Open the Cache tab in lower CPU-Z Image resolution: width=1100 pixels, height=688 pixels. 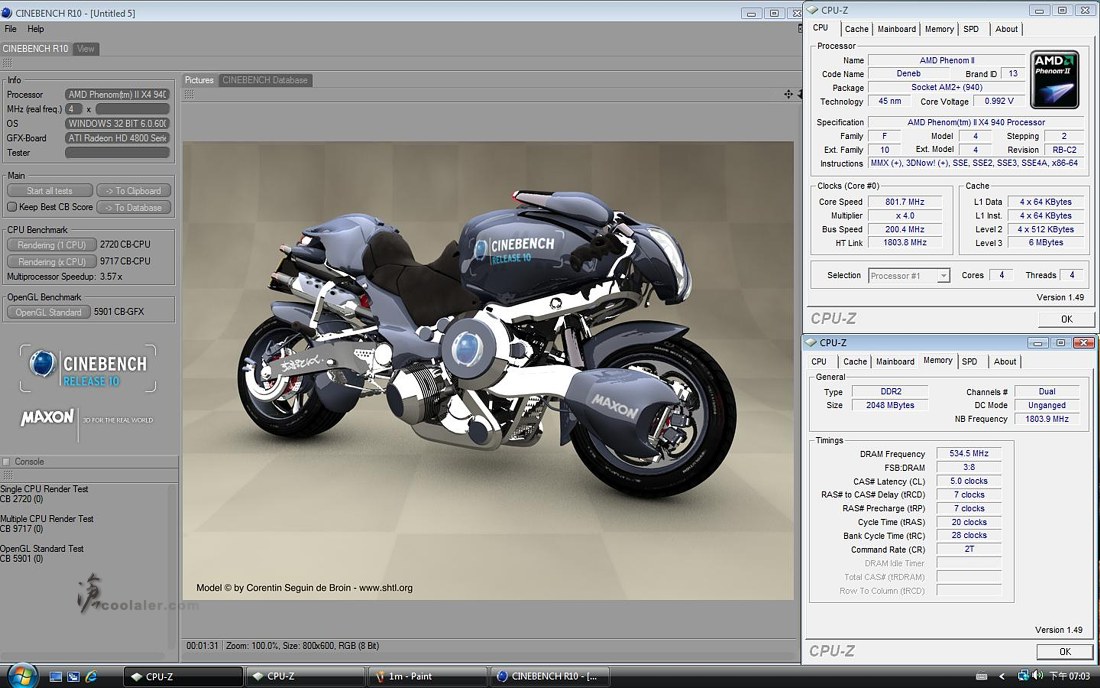tap(855, 361)
